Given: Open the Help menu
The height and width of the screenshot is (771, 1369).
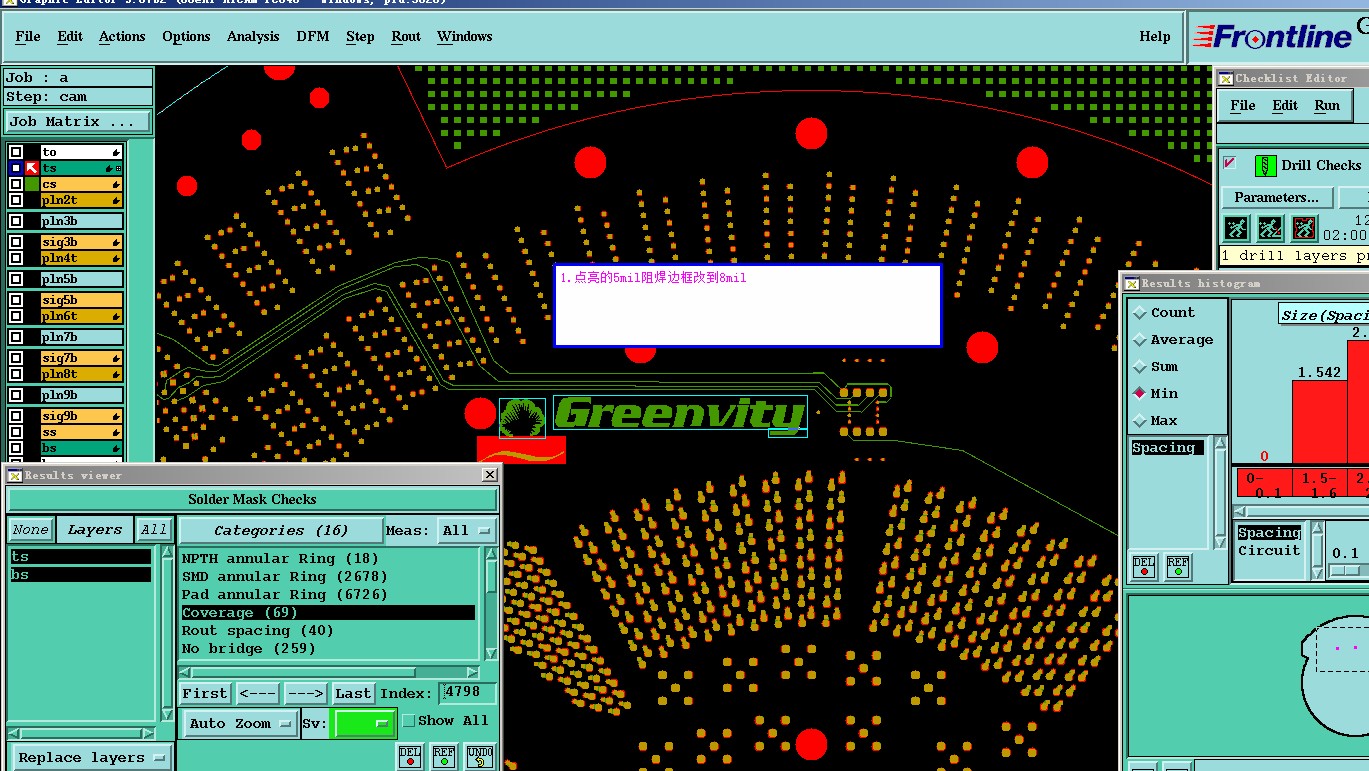Looking at the screenshot, I should click(1155, 36).
